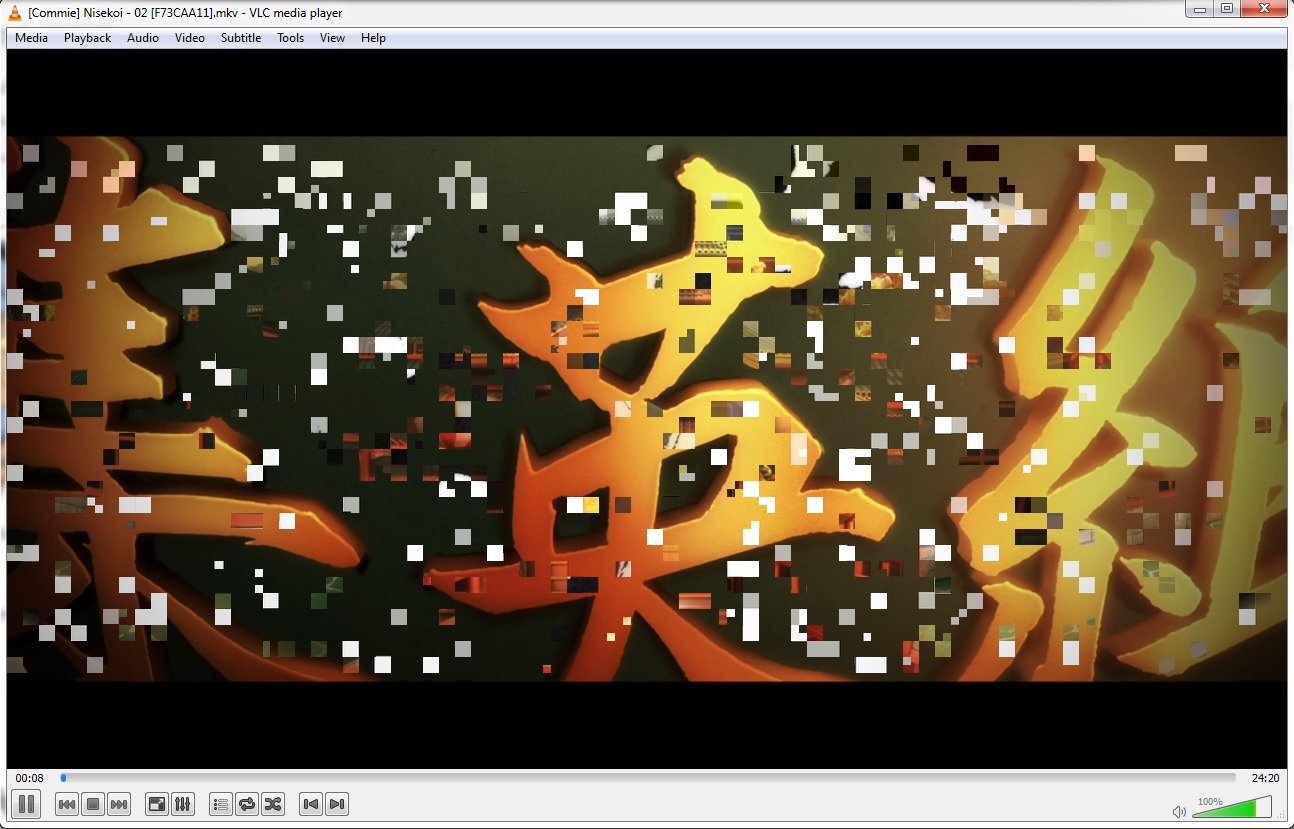This screenshot has width=1294, height=829.
Task: Show extended settings equalizer panel
Action: click(x=183, y=804)
